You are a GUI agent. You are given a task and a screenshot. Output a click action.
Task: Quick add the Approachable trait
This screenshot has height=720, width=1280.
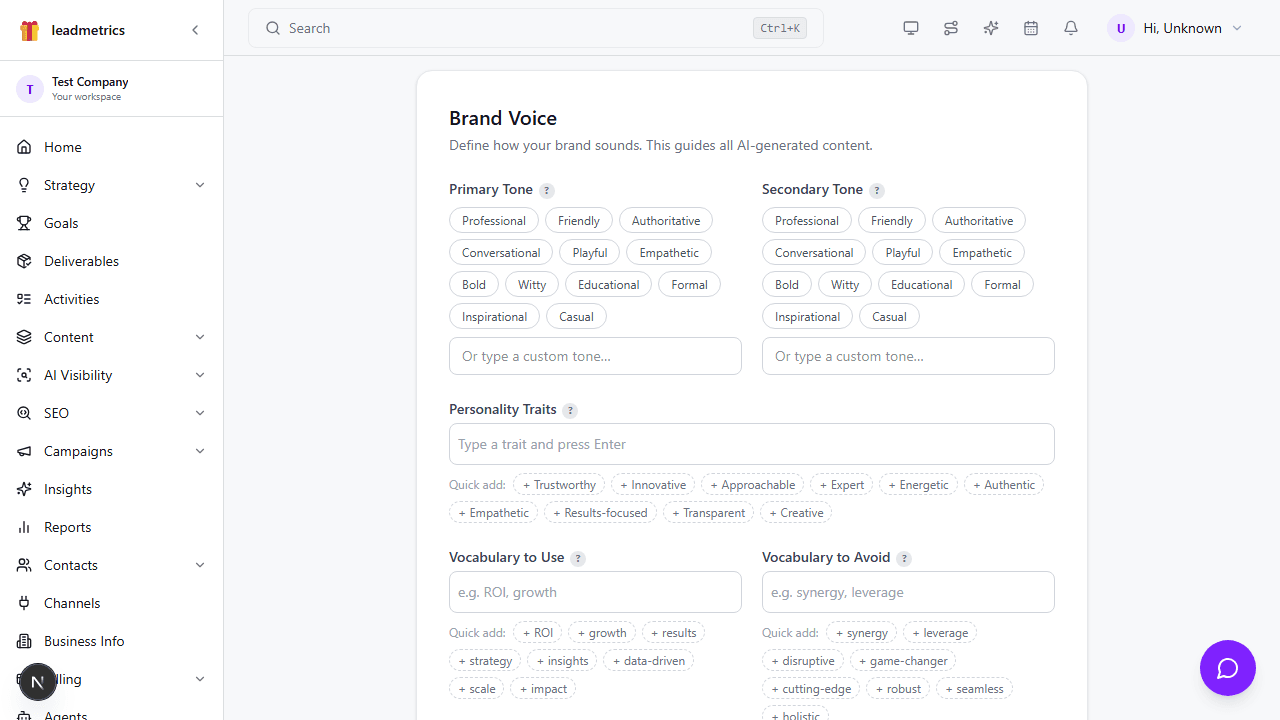pos(752,485)
